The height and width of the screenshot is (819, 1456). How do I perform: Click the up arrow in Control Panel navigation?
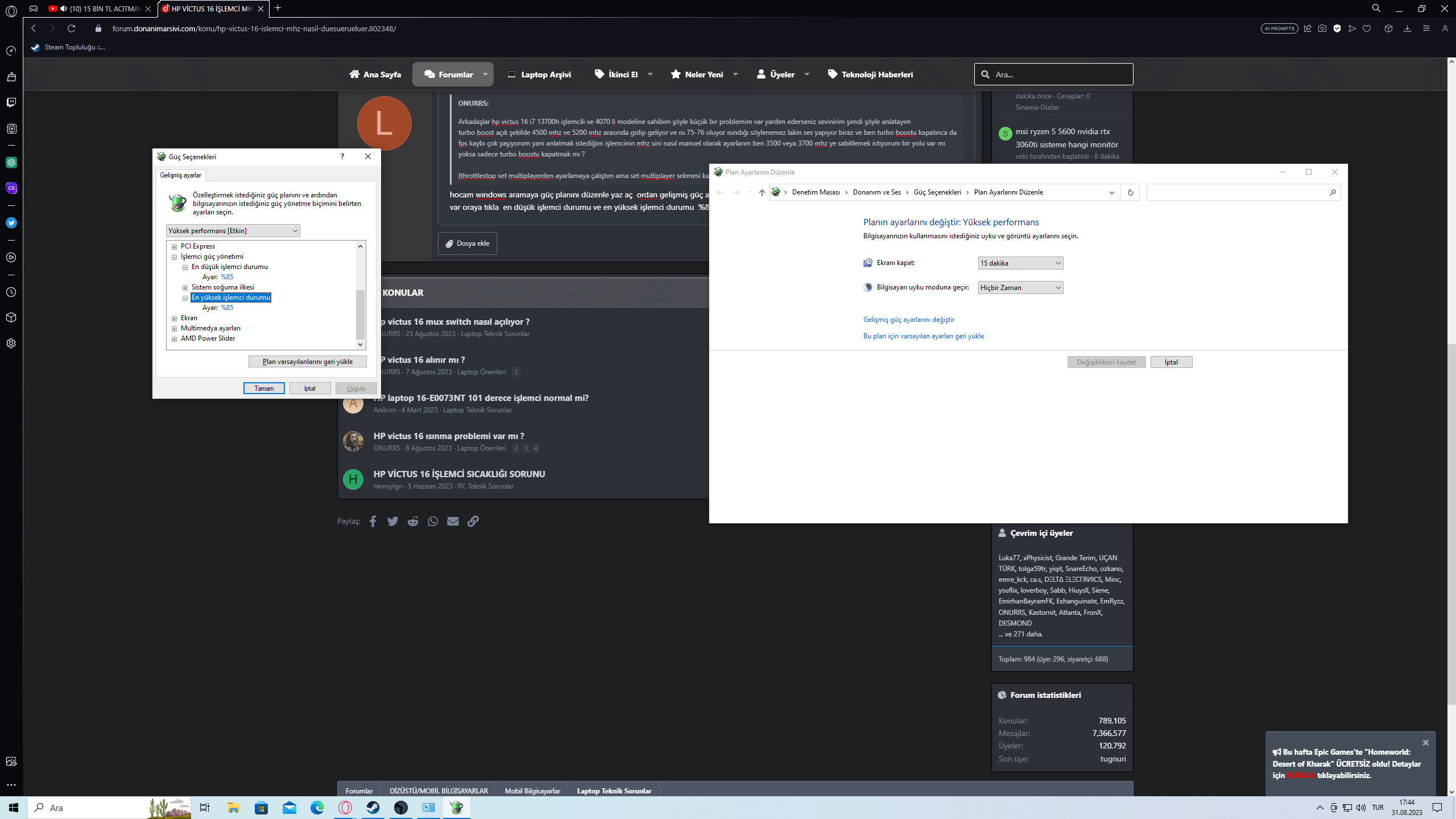pos(762,192)
